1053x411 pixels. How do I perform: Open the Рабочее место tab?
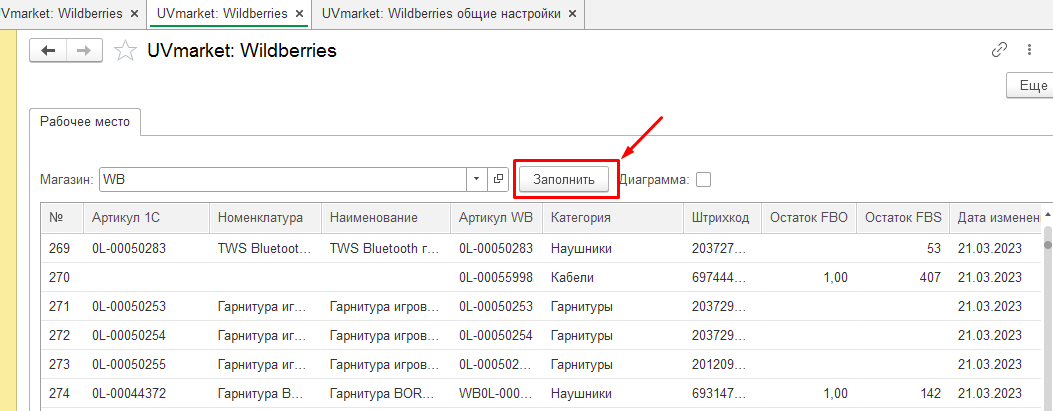85,122
